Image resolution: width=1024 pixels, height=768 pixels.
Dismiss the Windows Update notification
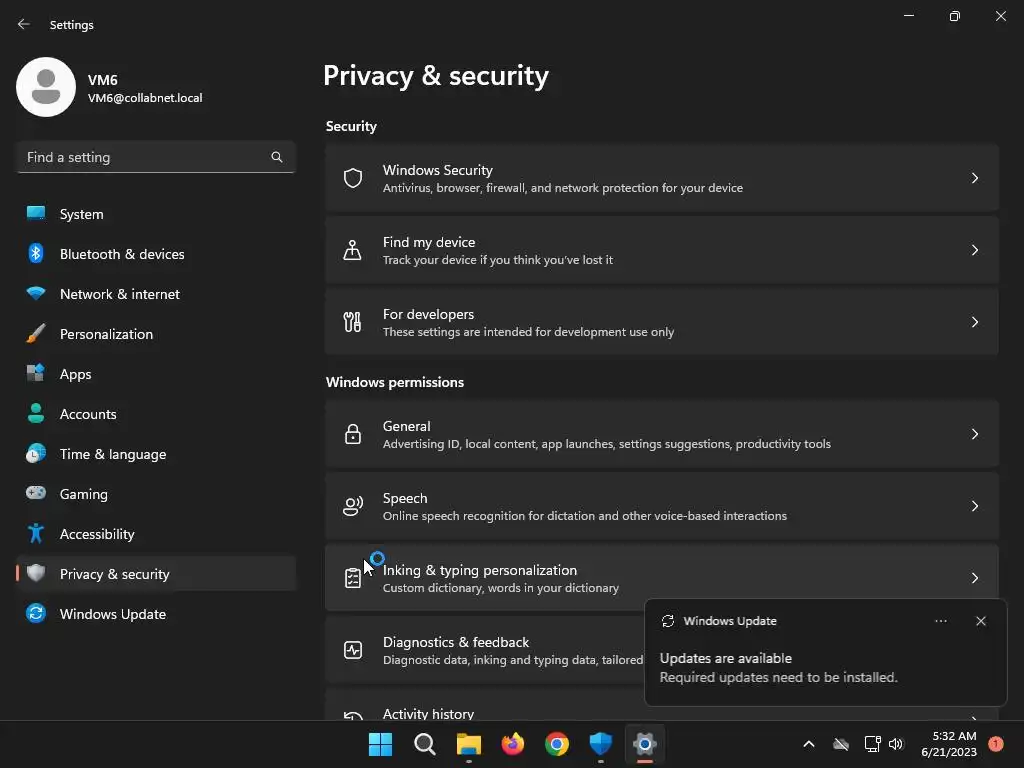click(x=980, y=621)
